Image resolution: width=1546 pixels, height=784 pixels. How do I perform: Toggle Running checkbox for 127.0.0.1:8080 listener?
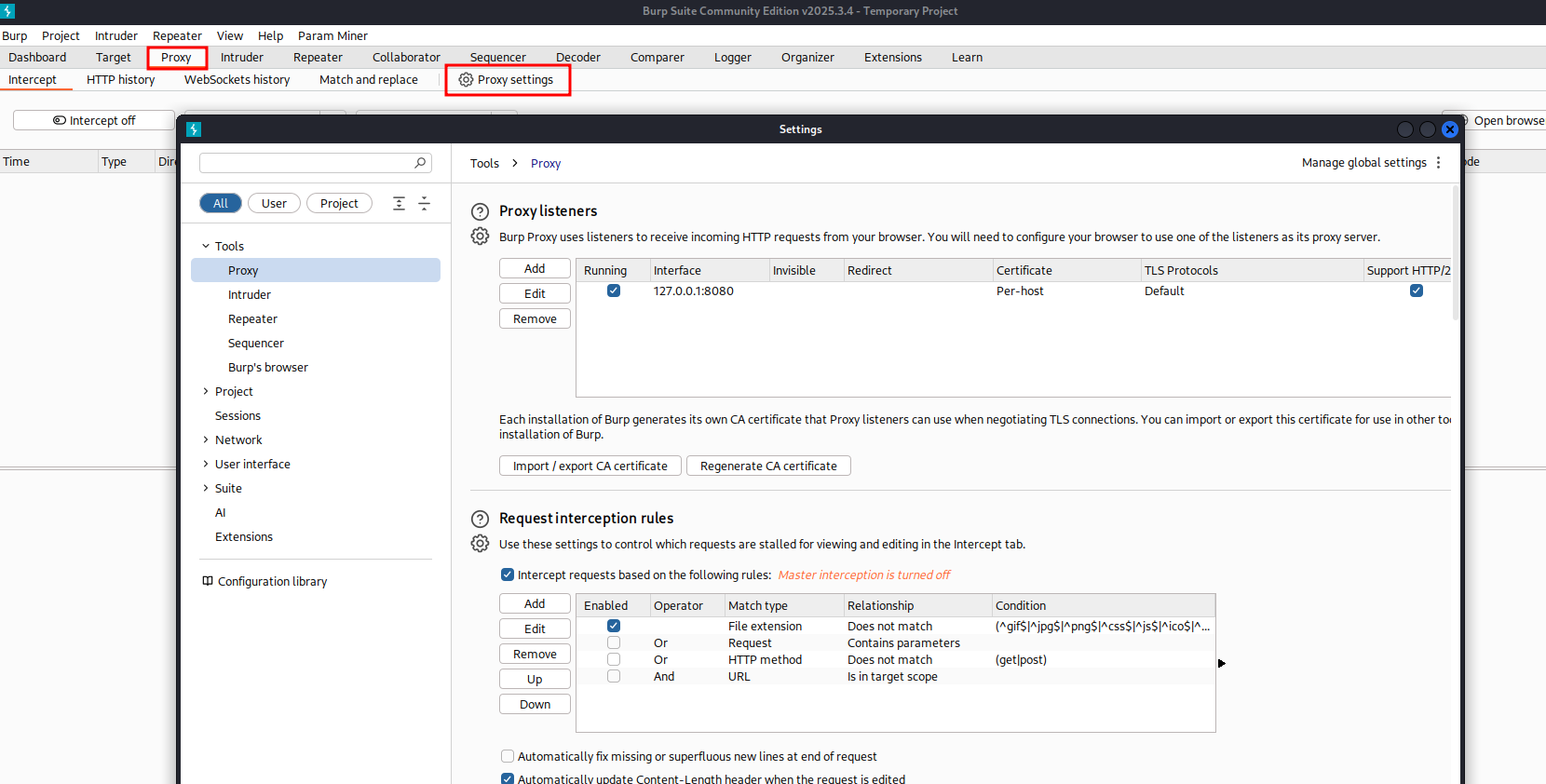tap(614, 291)
